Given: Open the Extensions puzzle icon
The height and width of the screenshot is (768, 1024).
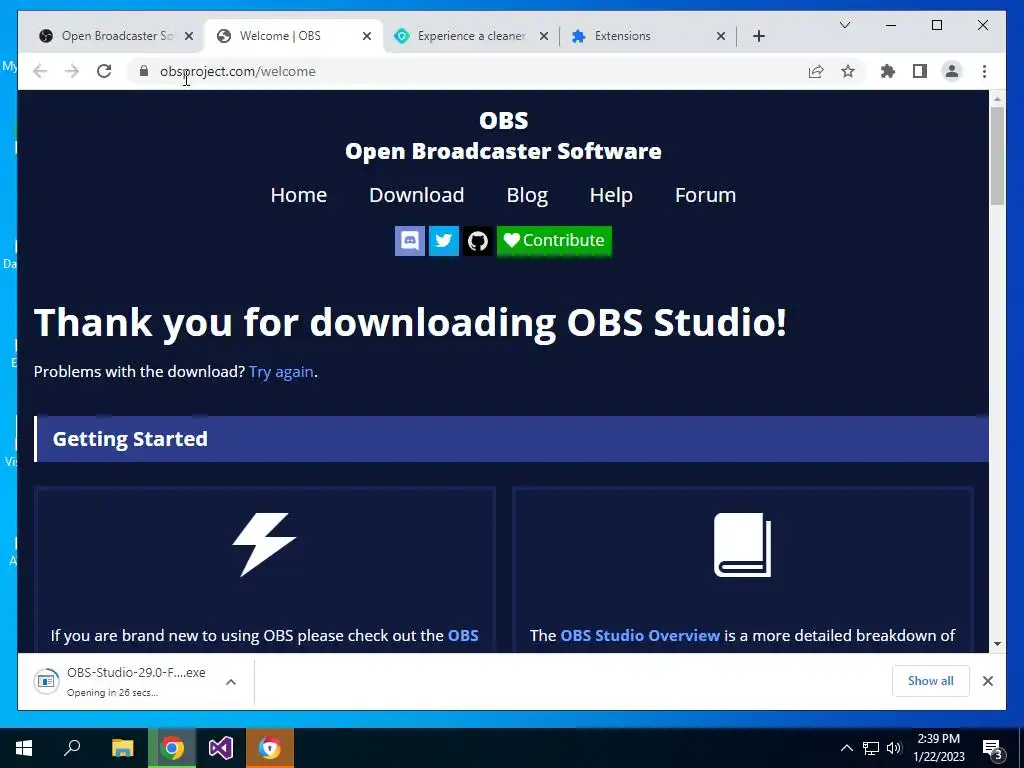Looking at the screenshot, I should pos(888,71).
